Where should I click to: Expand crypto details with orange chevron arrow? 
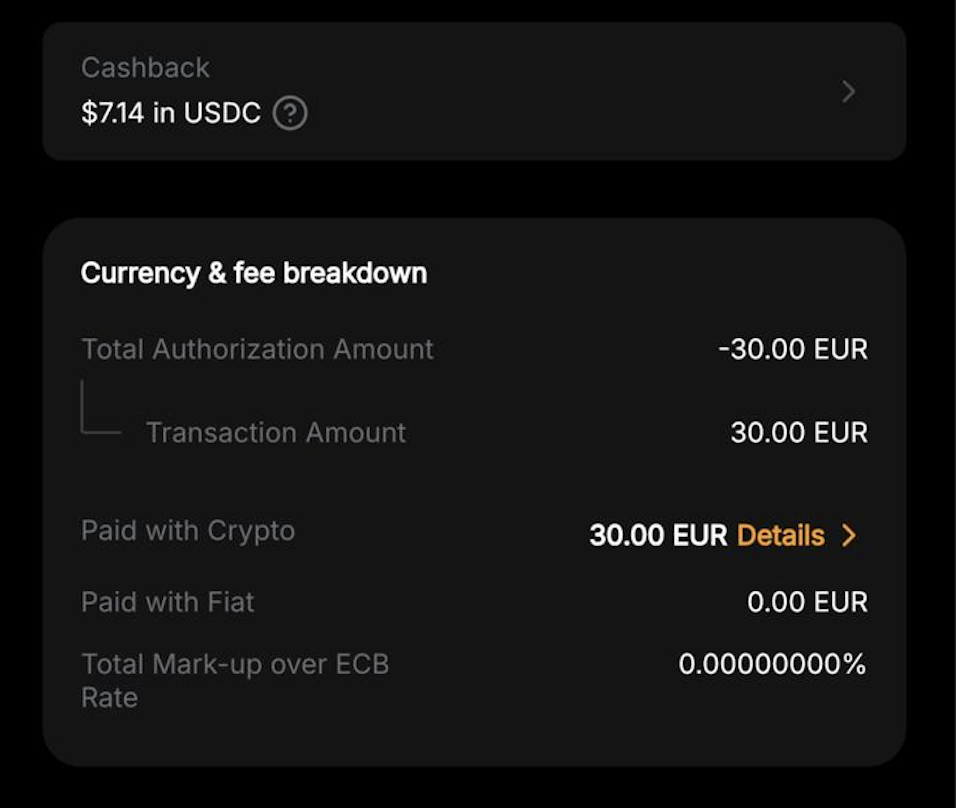[x=849, y=535]
